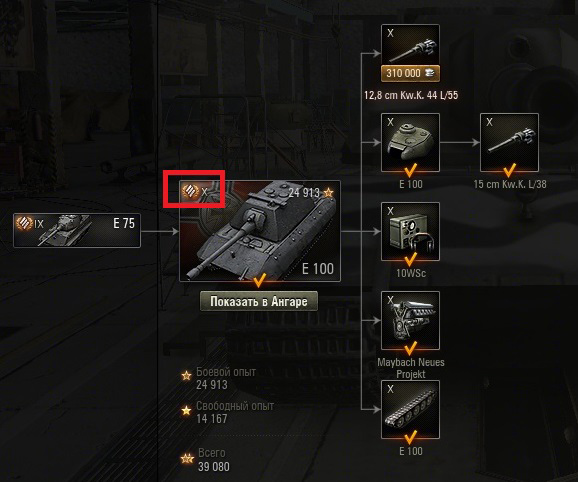578x482 pixels.
Task: Click the orange checkmark under E 100 tank
Action: coord(259,280)
